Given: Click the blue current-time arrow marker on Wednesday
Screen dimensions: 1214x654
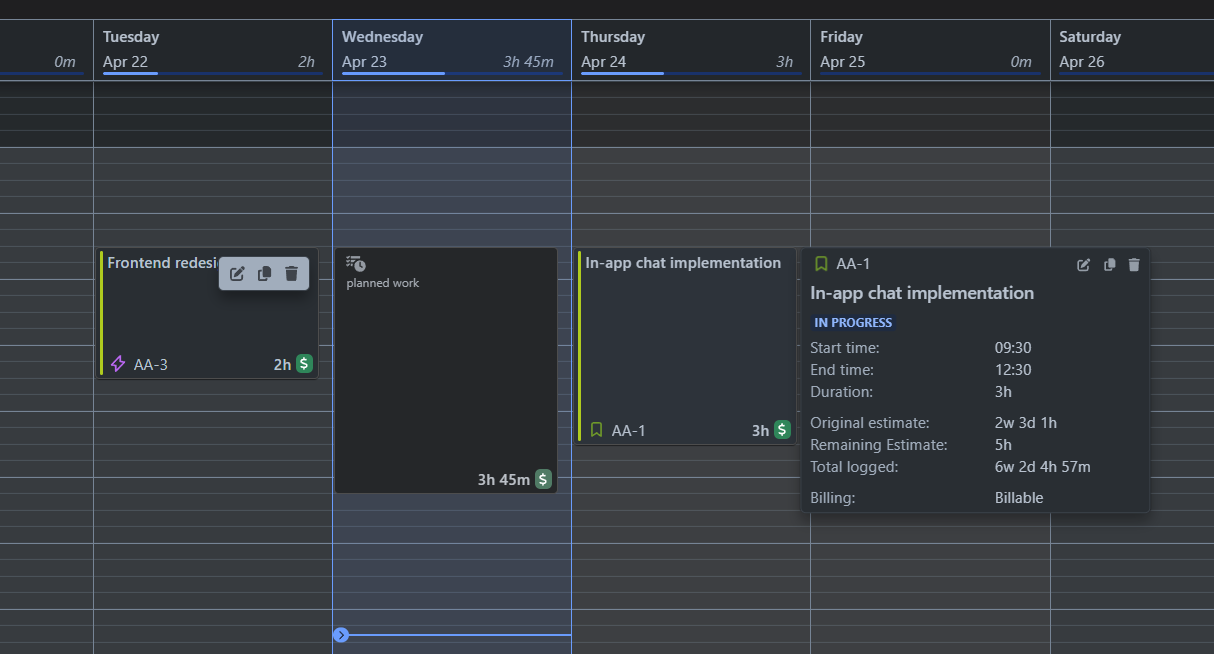Looking at the screenshot, I should pyautogui.click(x=341, y=634).
